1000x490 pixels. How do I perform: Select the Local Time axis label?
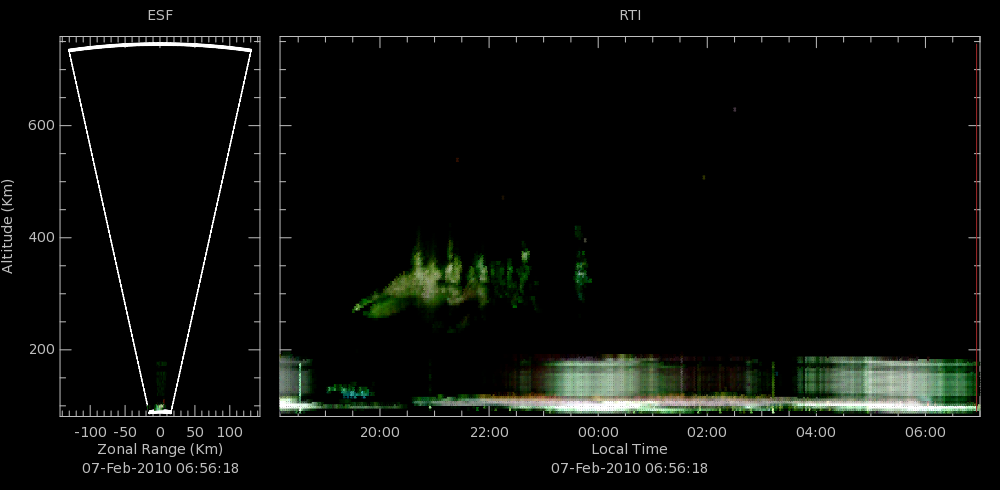pyautogui.click(x=629, y=449)
